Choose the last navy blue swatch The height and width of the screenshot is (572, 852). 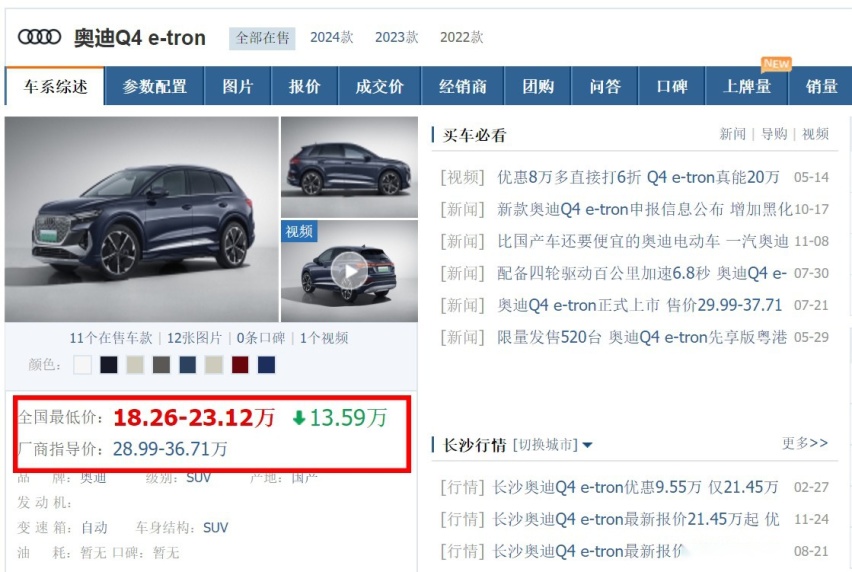266,364
